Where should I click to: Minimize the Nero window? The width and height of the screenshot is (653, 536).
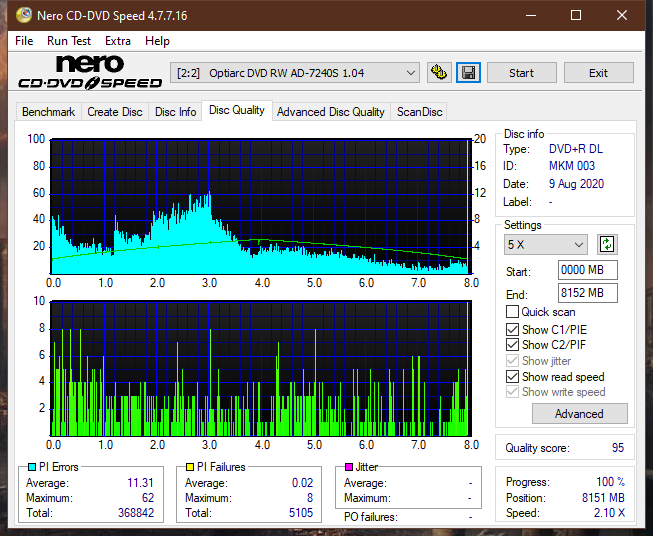point(531,15)
